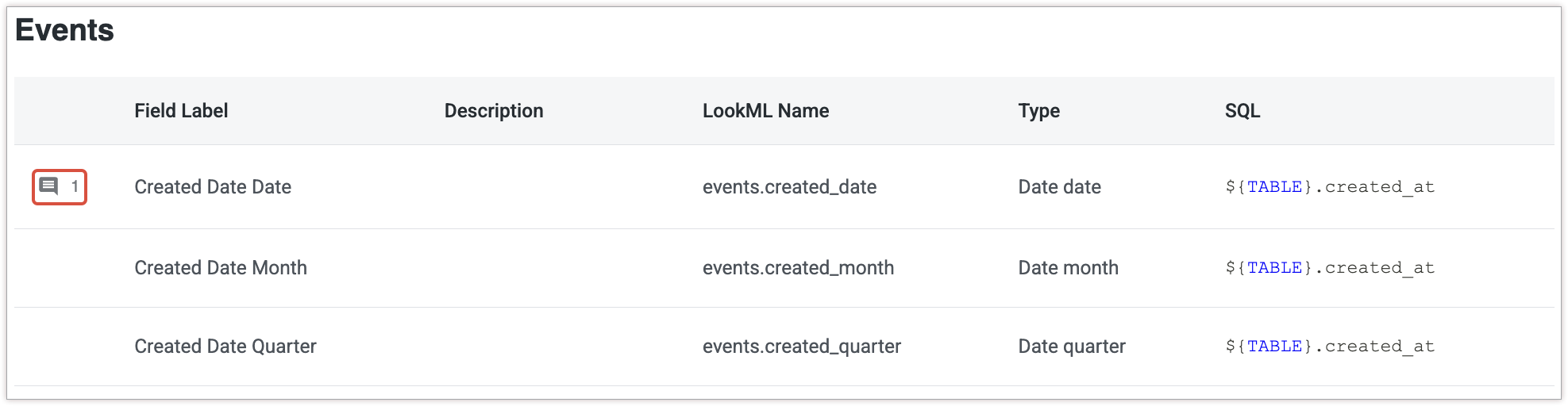Select the Created Date Month field label
This screenshot has width=1568, height=406.
(221, 268)
